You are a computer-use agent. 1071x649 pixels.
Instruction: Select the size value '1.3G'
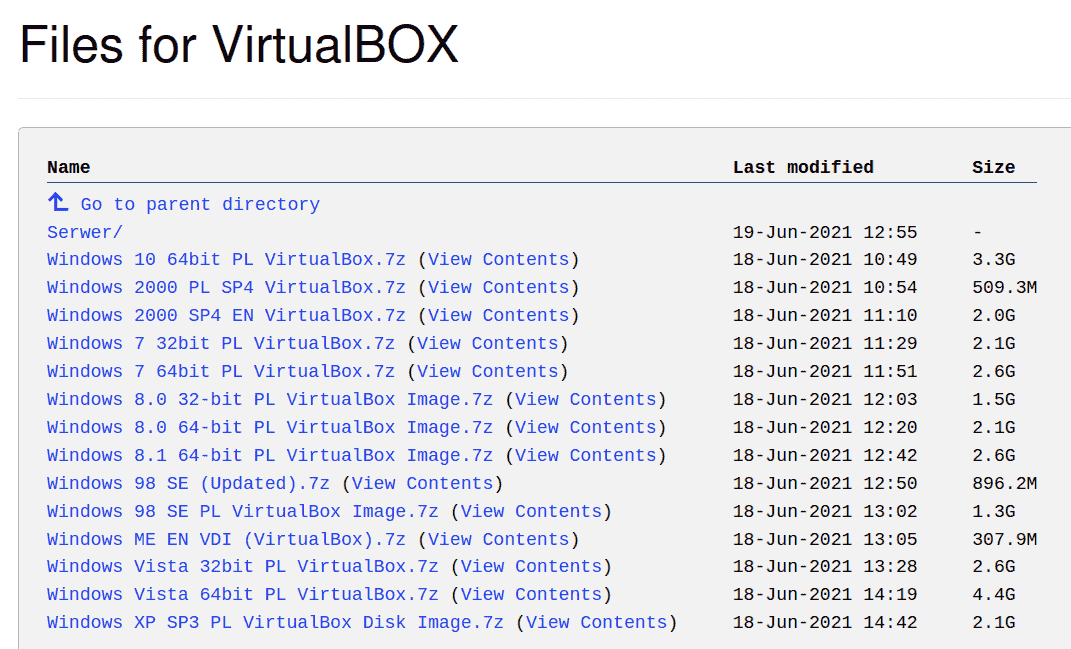(x=993, y=512)
